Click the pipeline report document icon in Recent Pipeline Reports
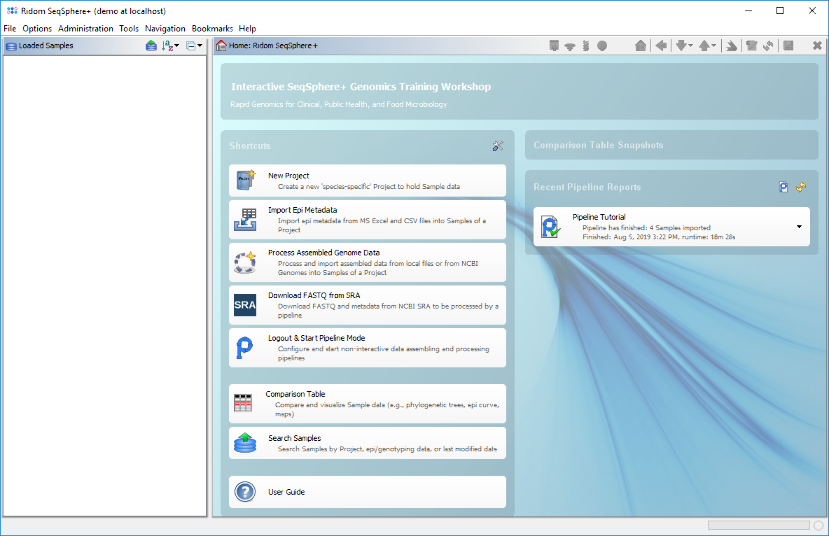The image size is (829, 536). point(784,187)
